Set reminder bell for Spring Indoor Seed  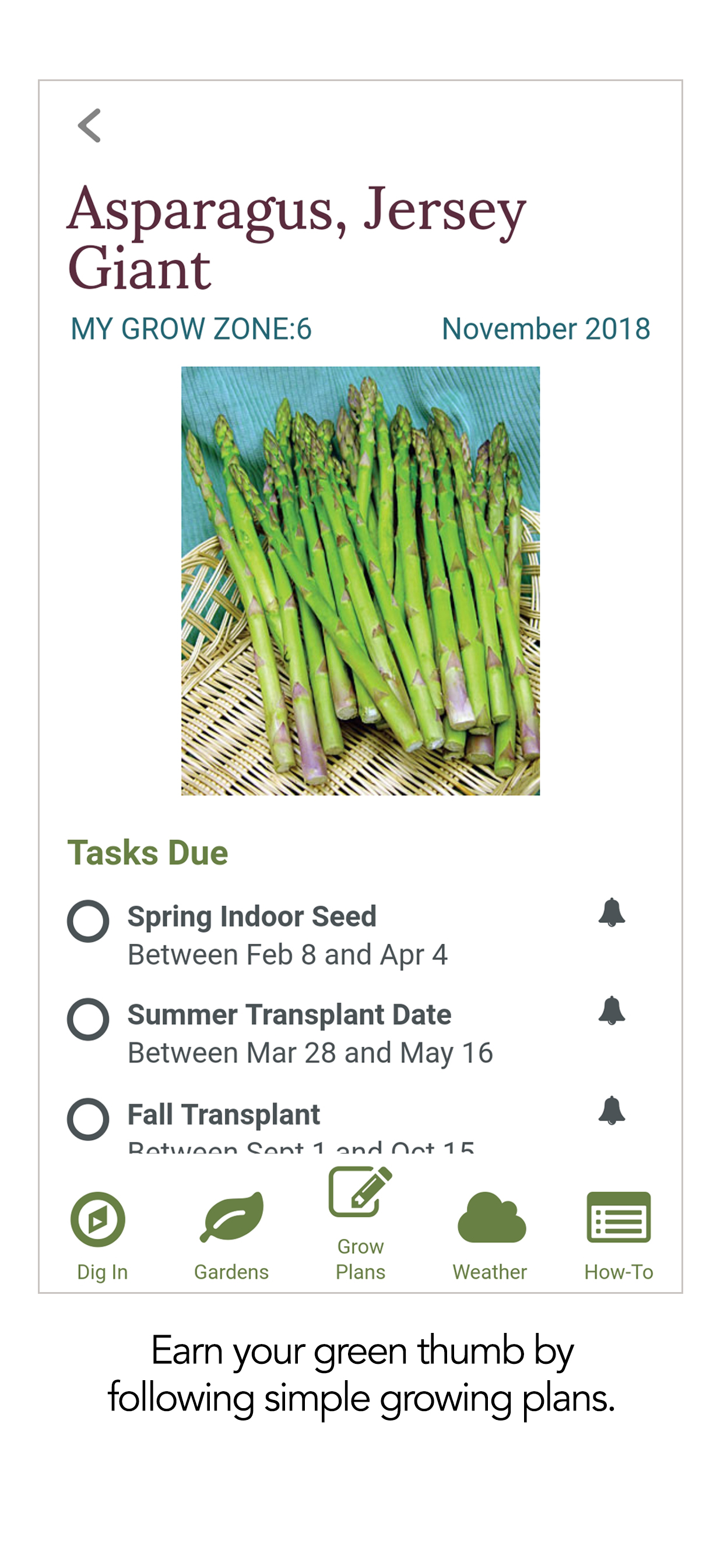611,912
